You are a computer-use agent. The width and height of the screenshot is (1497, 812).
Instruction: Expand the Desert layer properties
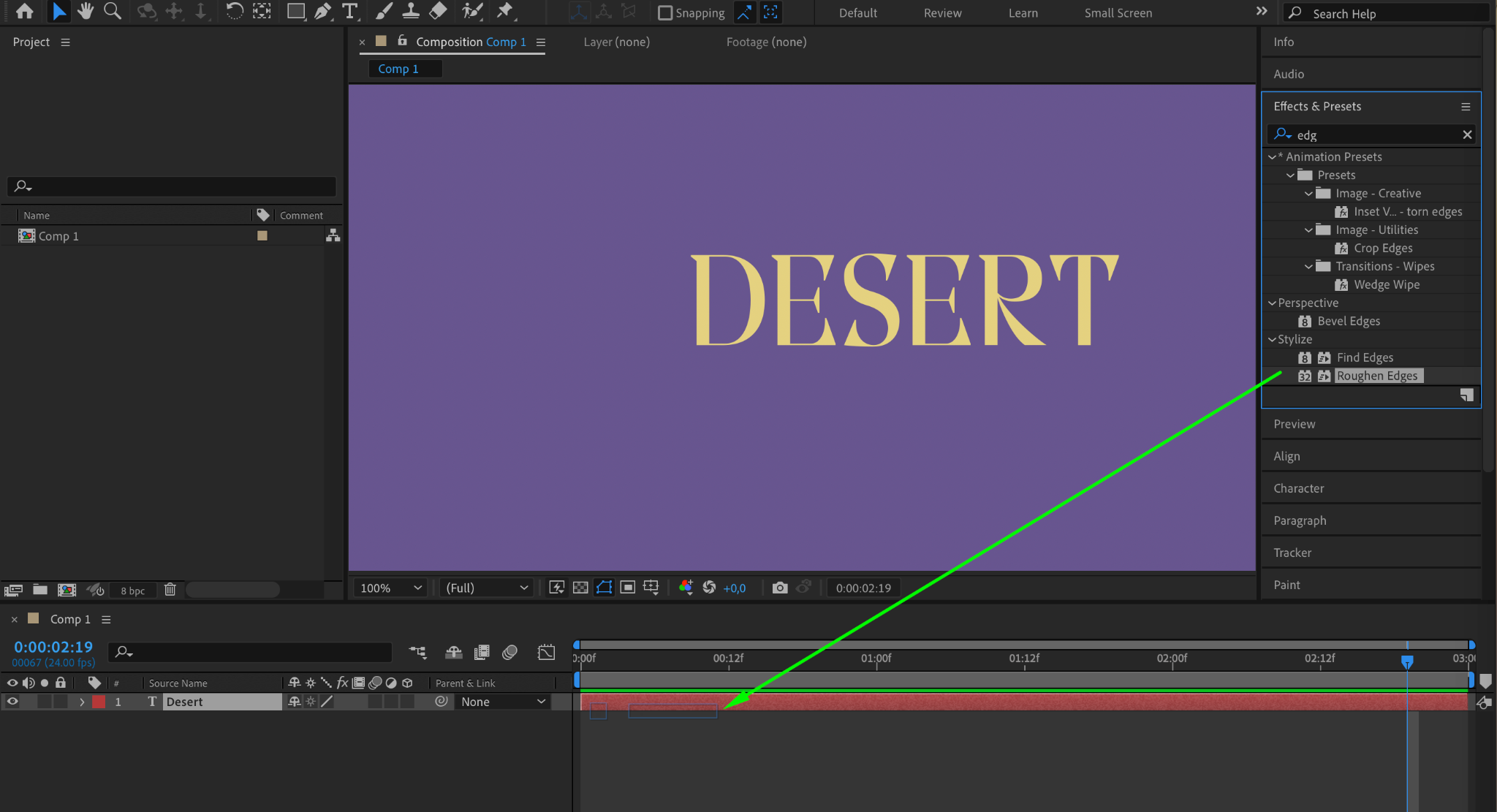click(x=82, y=702)
